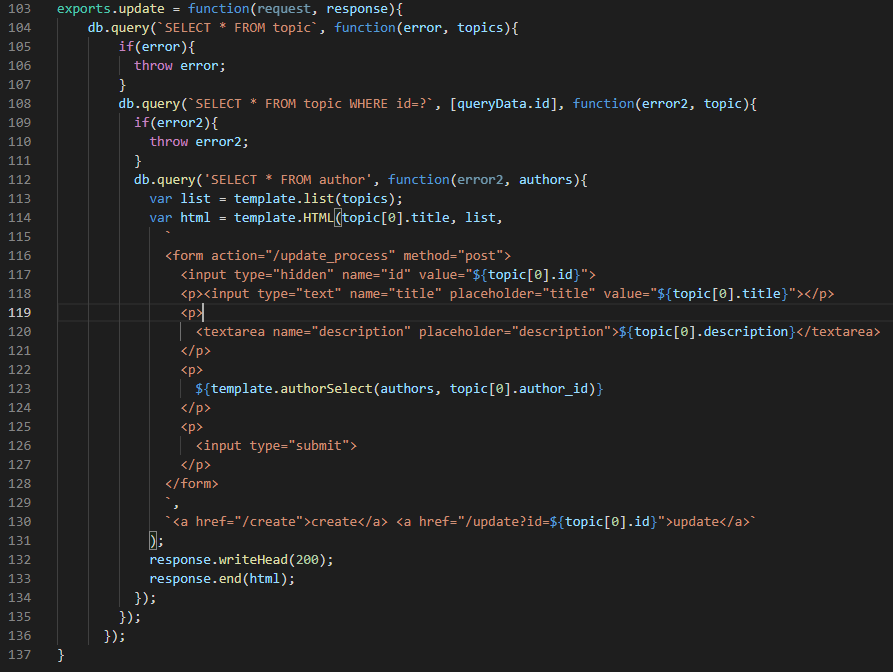This screenshot has height=672, width=893.
Task: Click the 'WHERE' keyword in the SQL string
Action: coord(368,104)
